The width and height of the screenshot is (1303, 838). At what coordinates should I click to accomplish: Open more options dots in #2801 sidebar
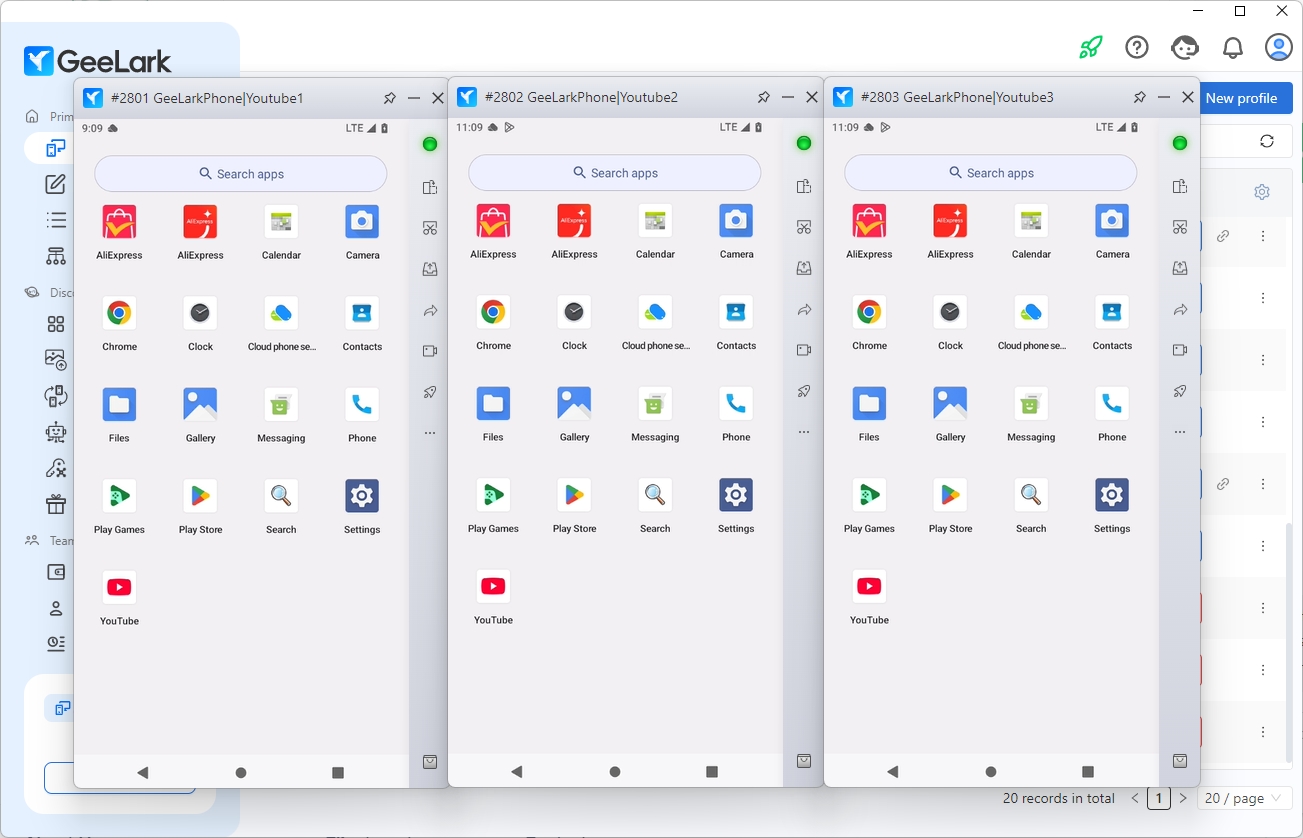pyautogui.click(x=430, y=433)
